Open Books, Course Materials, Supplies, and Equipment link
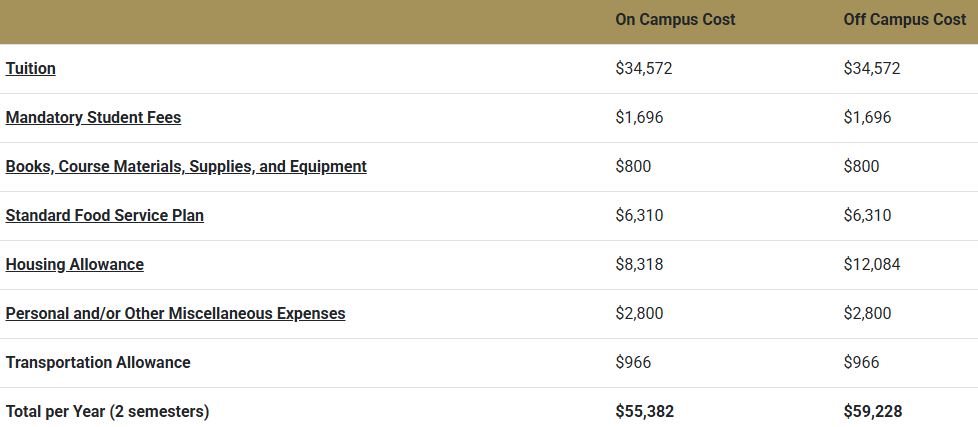This screenshot has height=427, width=978. pyautogui.click(x=186, y=167)
